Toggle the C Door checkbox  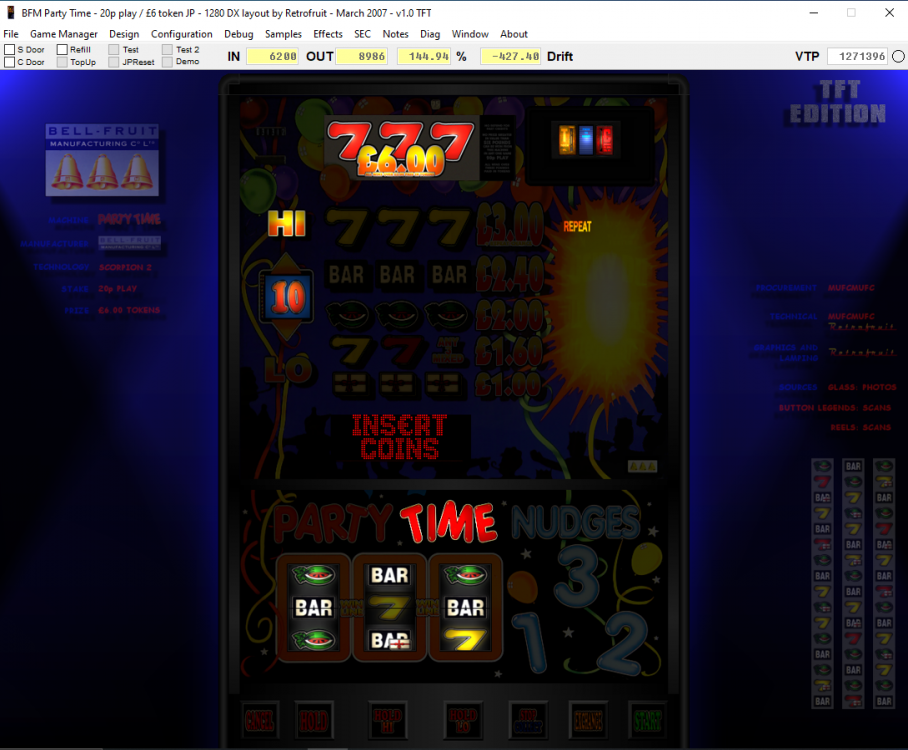coord(10,62)
